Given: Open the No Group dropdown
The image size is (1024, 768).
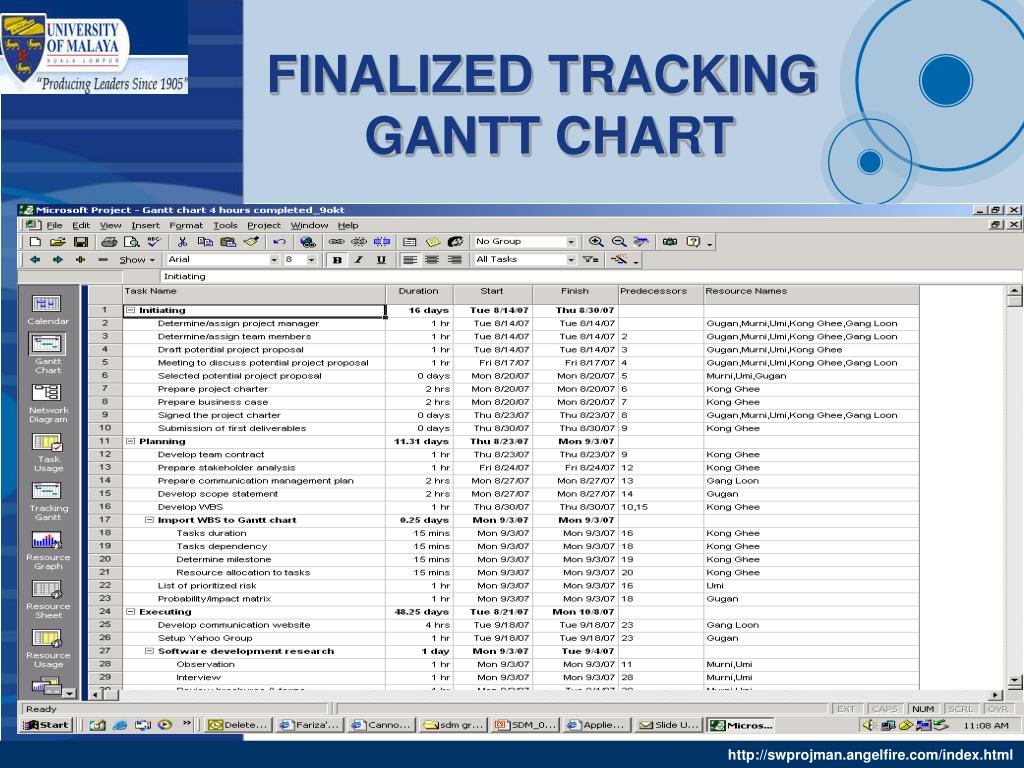Looking at the screenshot, I should pyautogui.click(x=571, y=242).
